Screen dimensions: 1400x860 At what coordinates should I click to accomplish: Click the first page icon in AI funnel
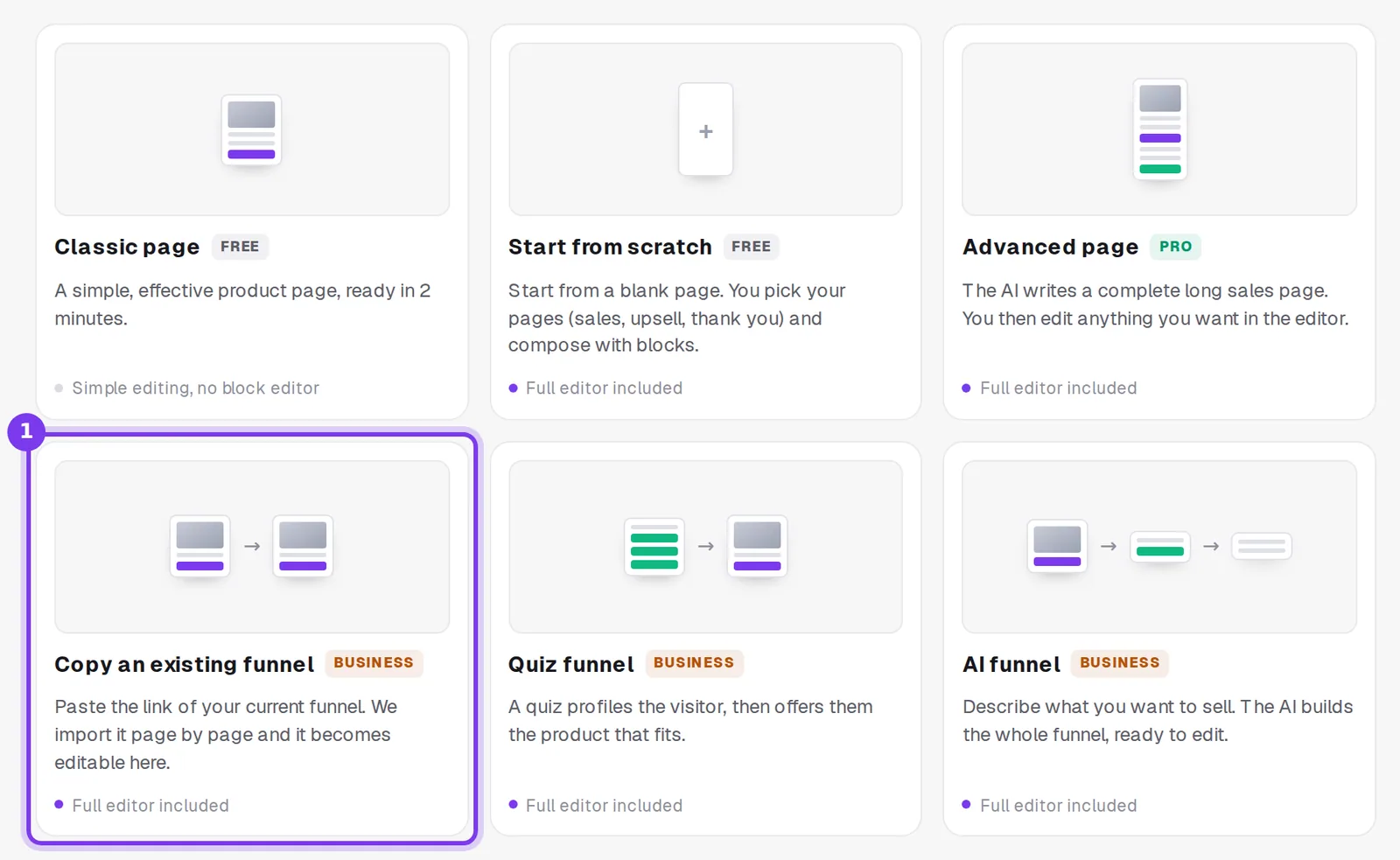point(1057,546)
